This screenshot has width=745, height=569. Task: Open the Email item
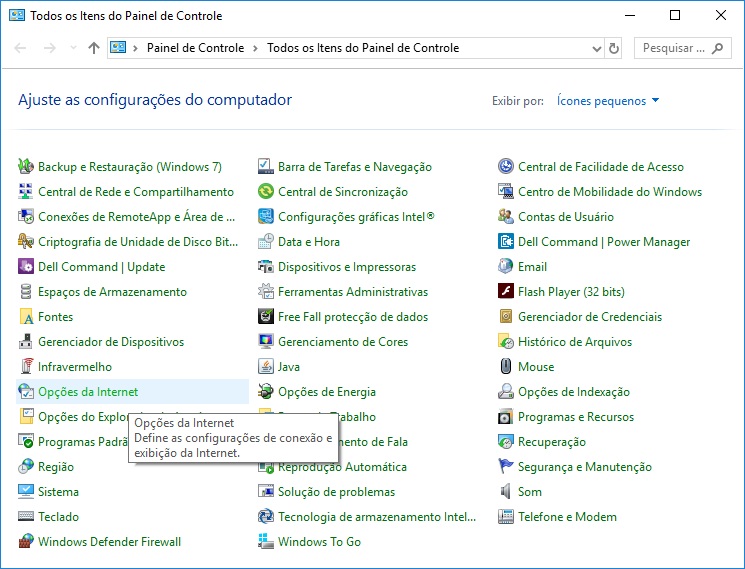[532, 267]
